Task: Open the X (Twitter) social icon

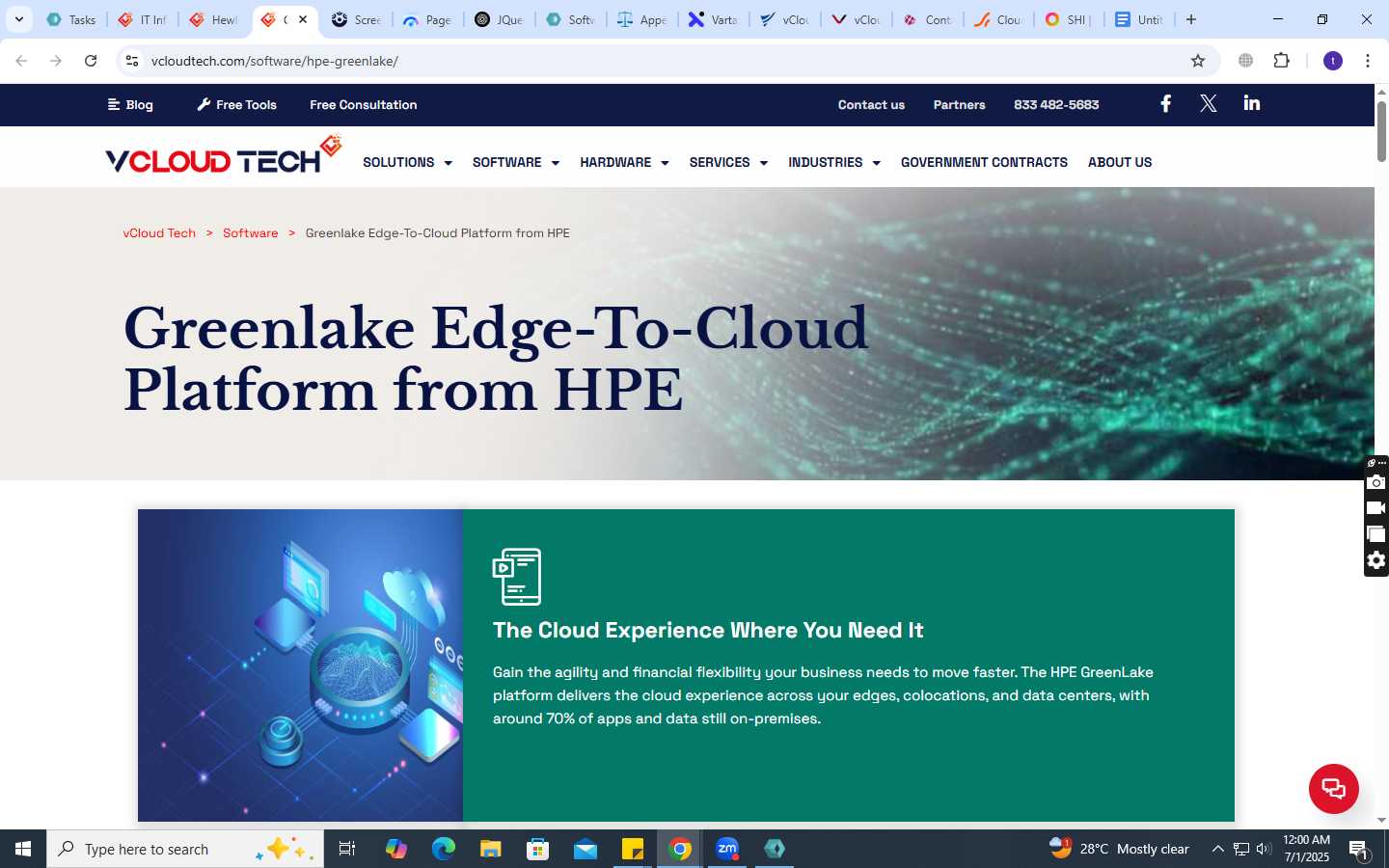Action: click(x=1208, y=104)
